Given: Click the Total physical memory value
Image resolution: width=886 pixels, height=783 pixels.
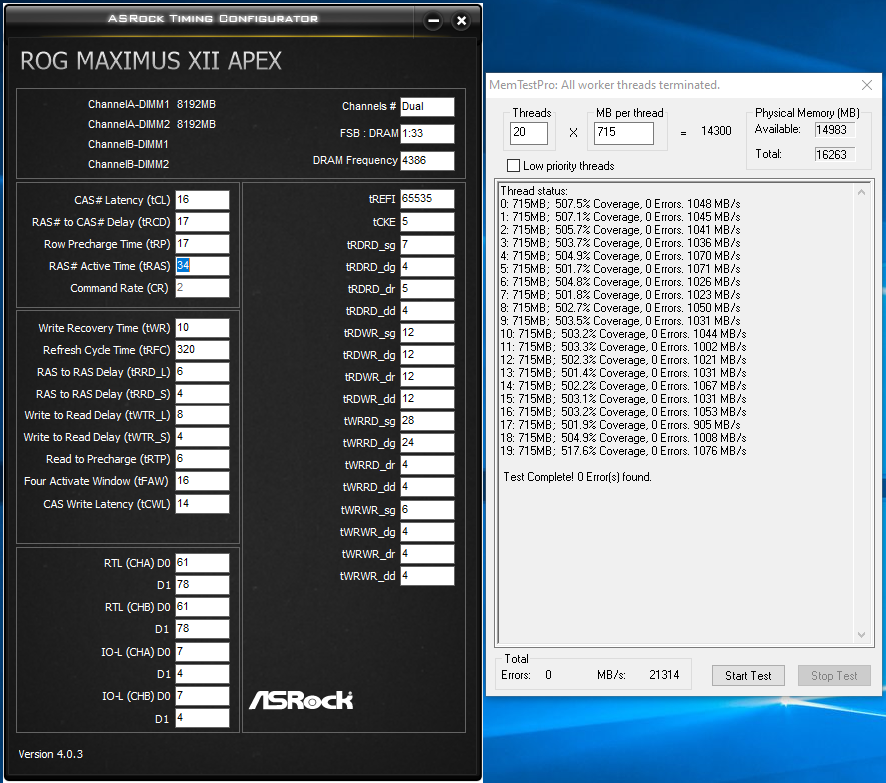Looking at the screenshot, I should click(834, 154).
